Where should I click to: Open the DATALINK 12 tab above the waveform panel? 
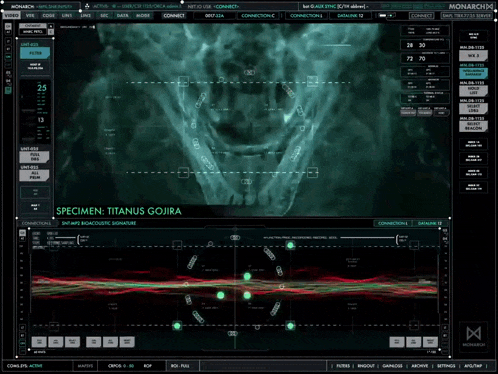(x=430, y=223)
